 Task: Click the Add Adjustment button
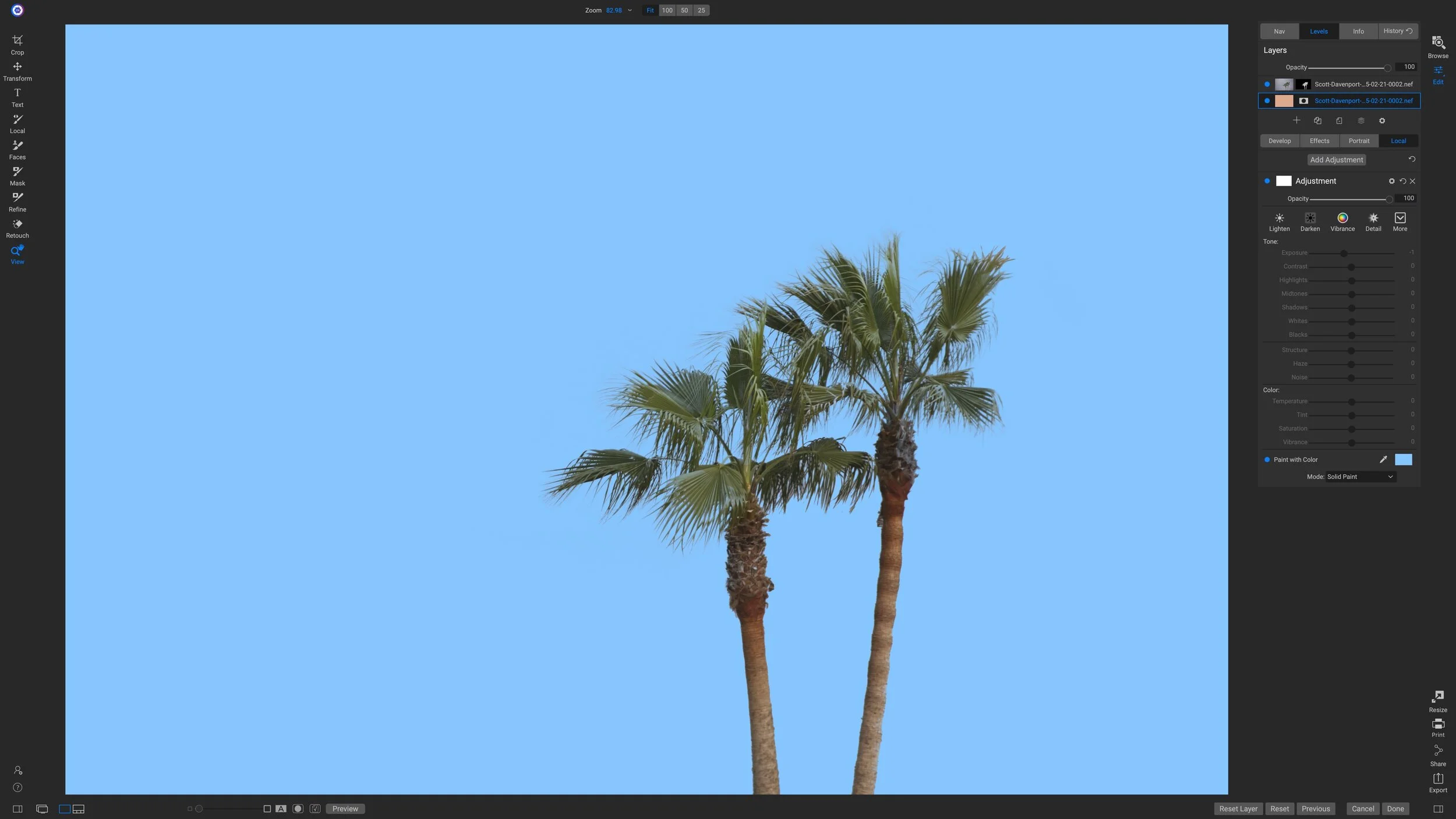tap(1337, 159)
